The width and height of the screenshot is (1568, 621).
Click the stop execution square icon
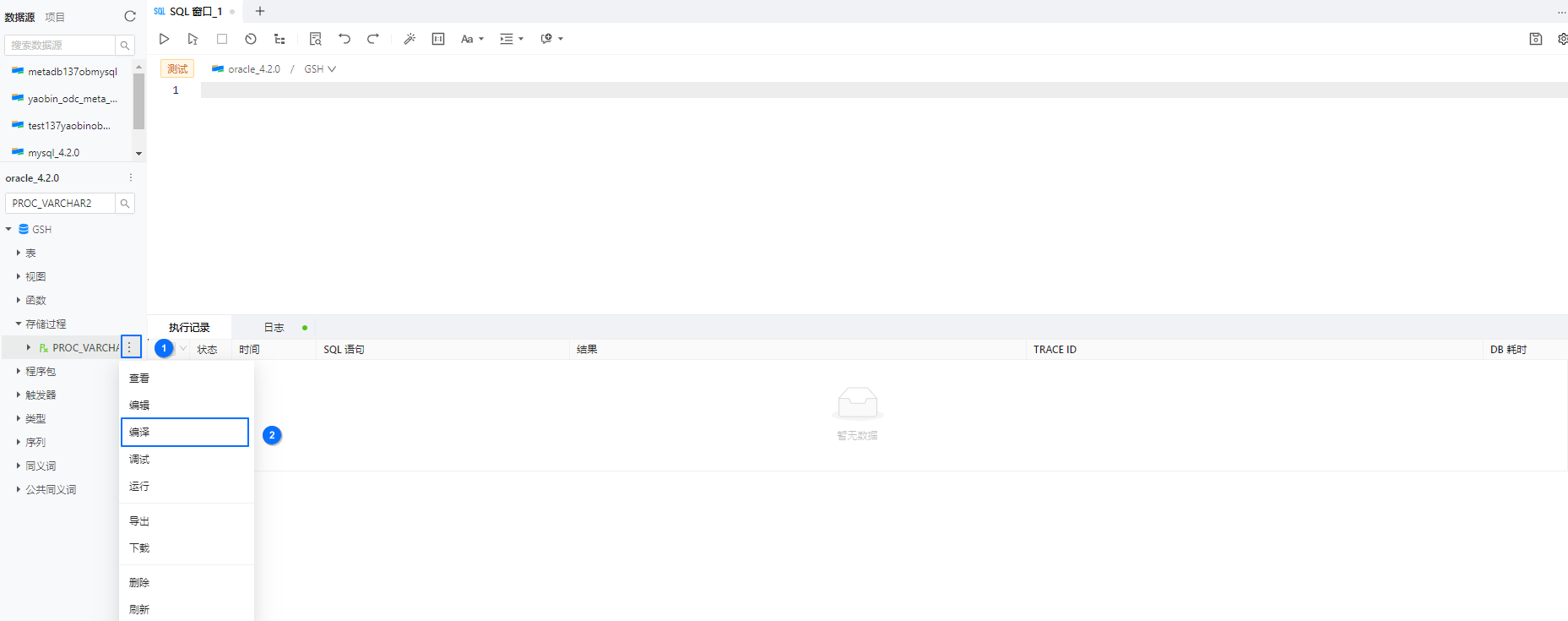(222, 39)
